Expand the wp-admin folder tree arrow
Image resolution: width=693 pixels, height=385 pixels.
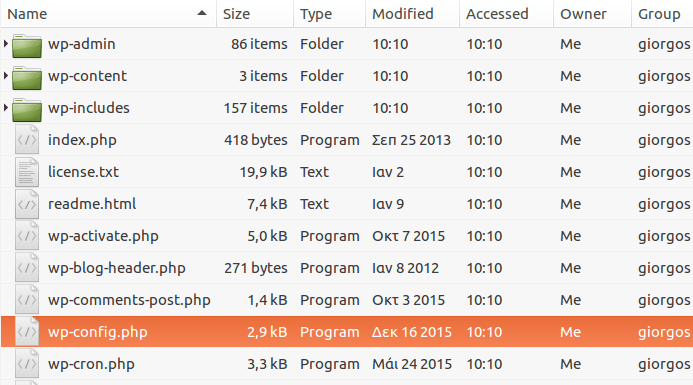click(x=6, y=44)
